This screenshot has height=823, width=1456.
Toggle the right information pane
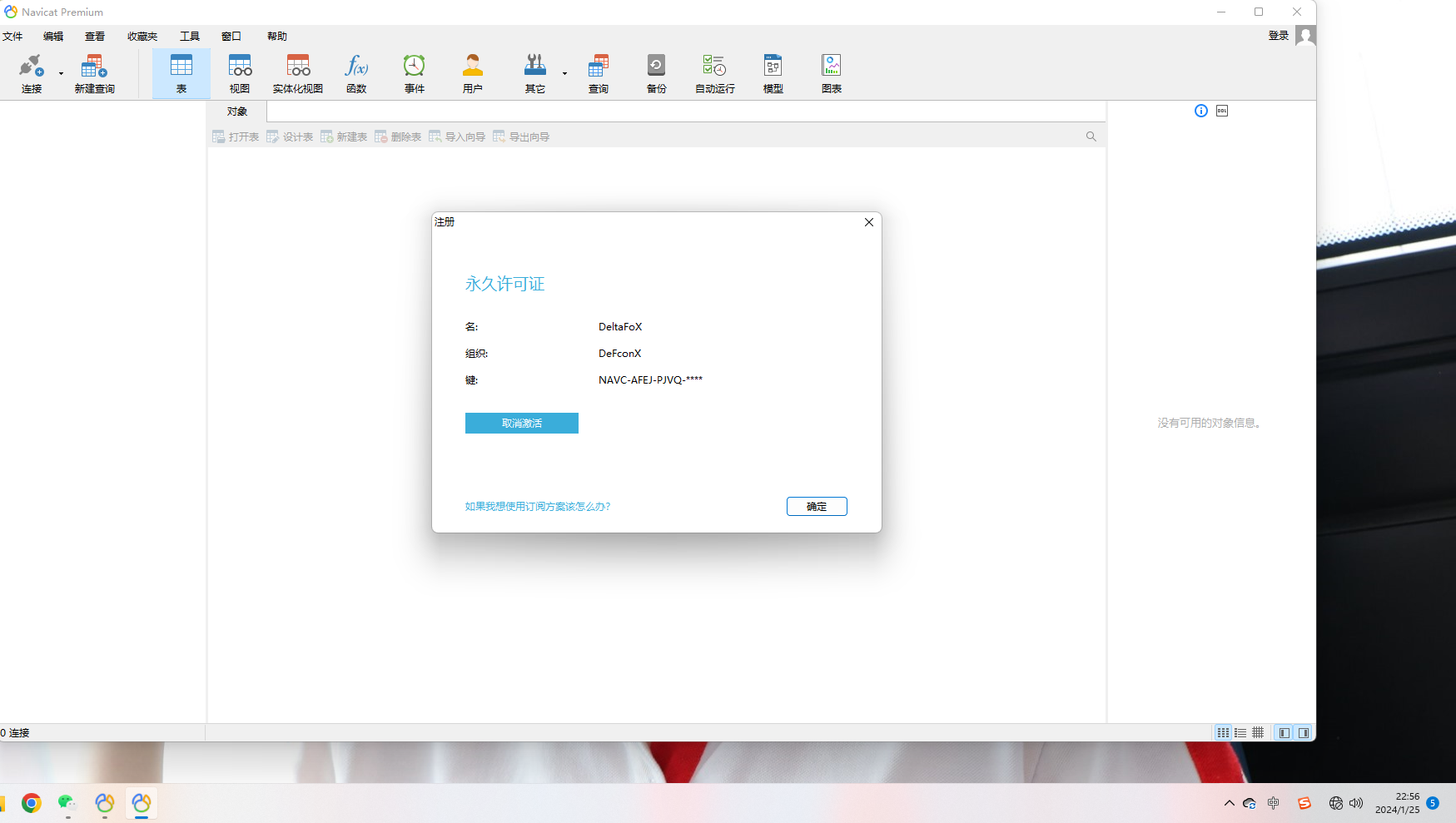point(1304,732)
